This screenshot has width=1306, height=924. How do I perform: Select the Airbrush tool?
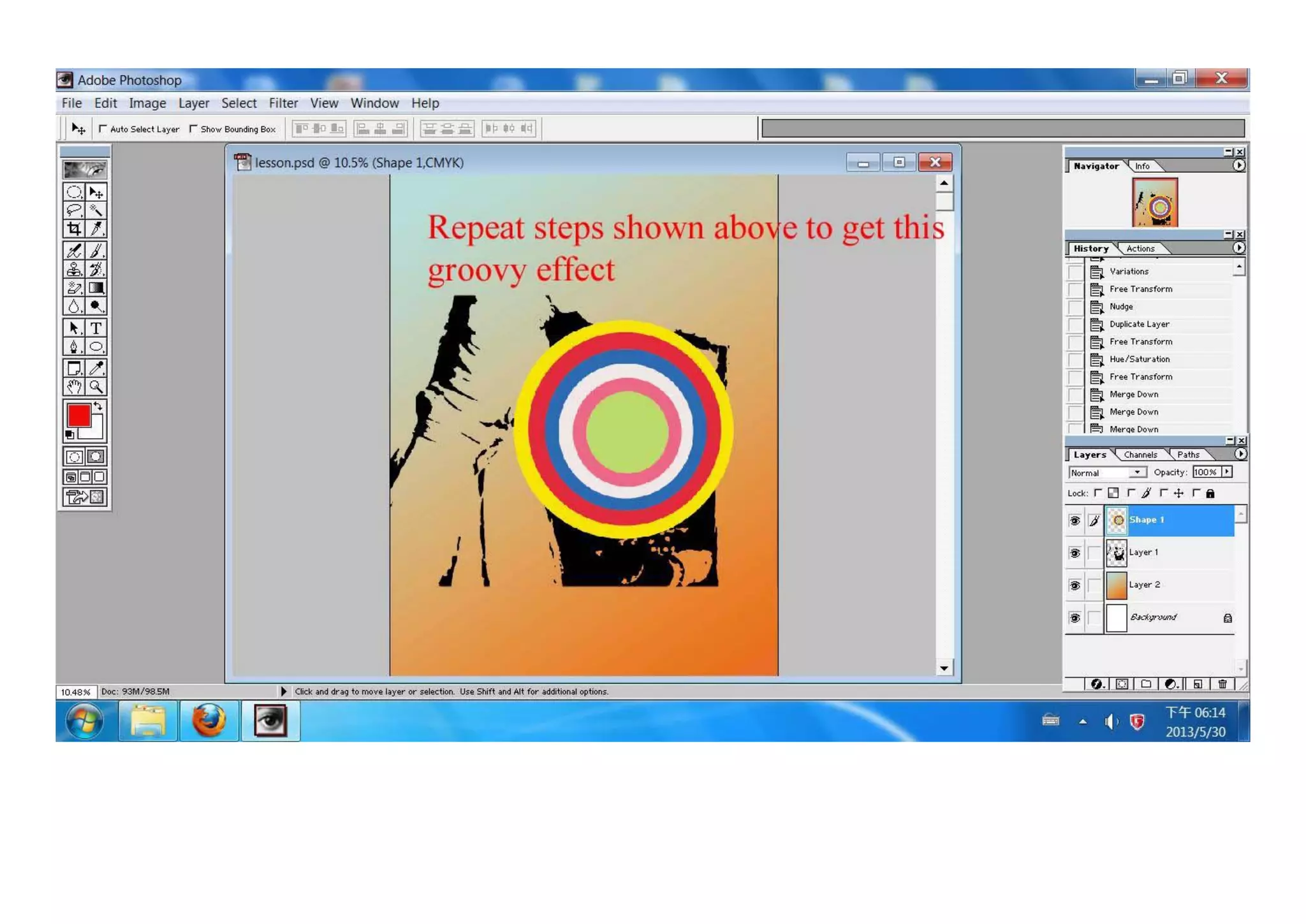click(x=74, y=251)
